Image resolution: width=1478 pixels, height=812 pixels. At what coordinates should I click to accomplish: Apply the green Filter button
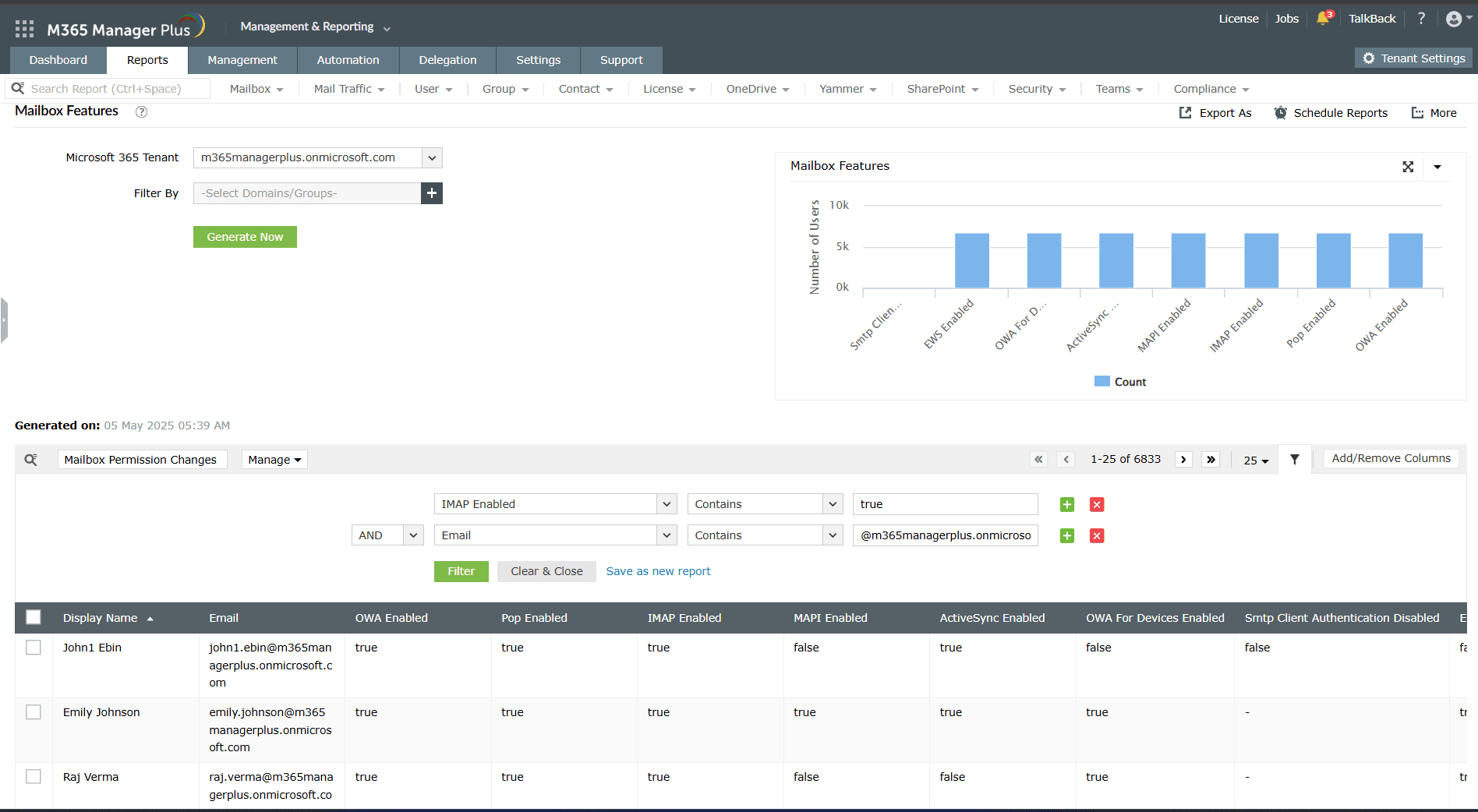pyautogui.click(x=461, y=571)
